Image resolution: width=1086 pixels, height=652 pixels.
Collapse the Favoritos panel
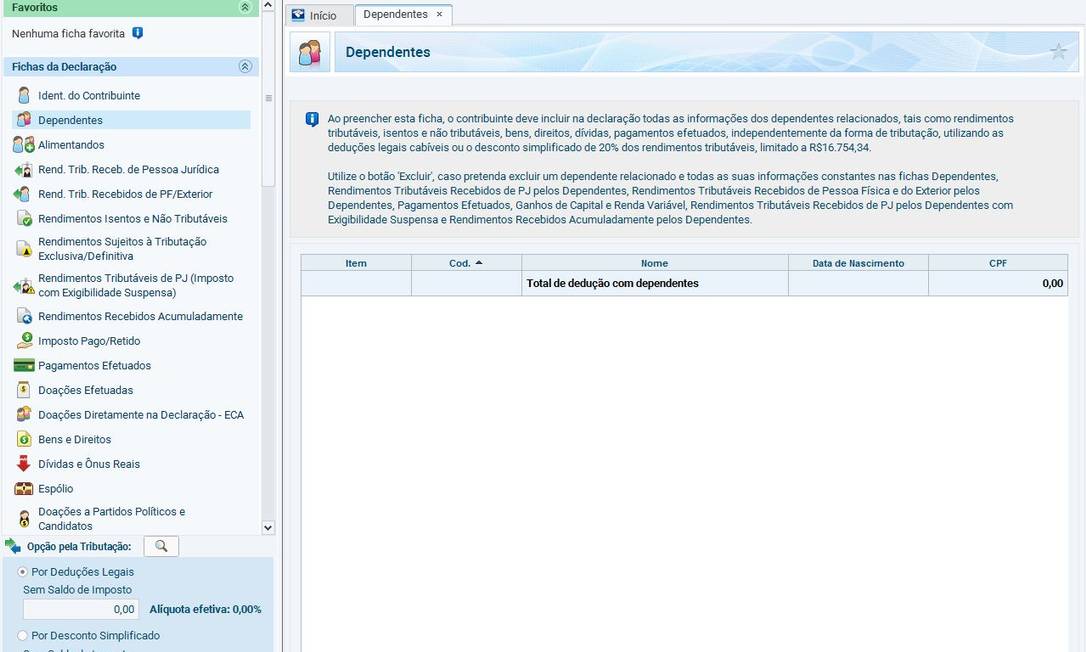point(245,7)
